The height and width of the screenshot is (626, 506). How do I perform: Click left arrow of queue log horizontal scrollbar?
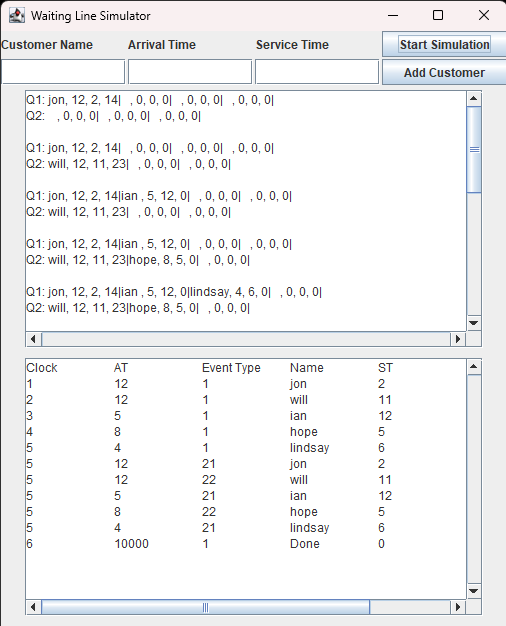coord(34,339)
